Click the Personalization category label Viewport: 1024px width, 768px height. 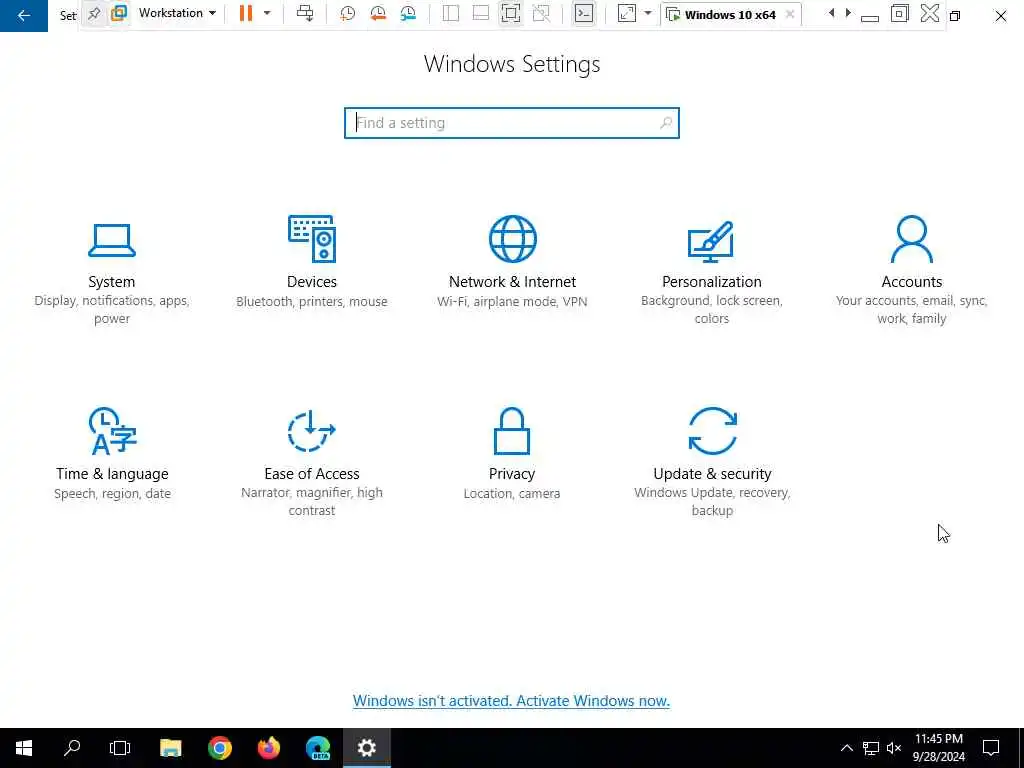coord(712,281)
